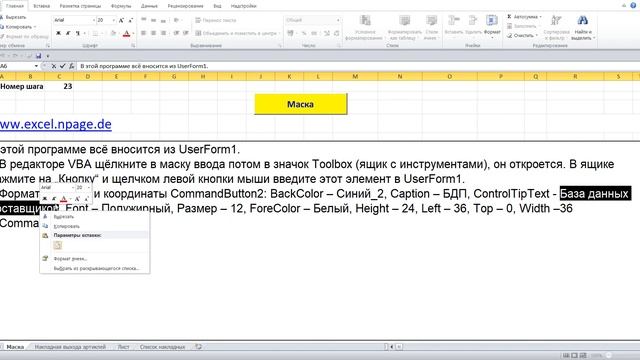Center text horizontally in the ribbon
Image resolution: width=640 pixels, height=360 pixels.
153,33
